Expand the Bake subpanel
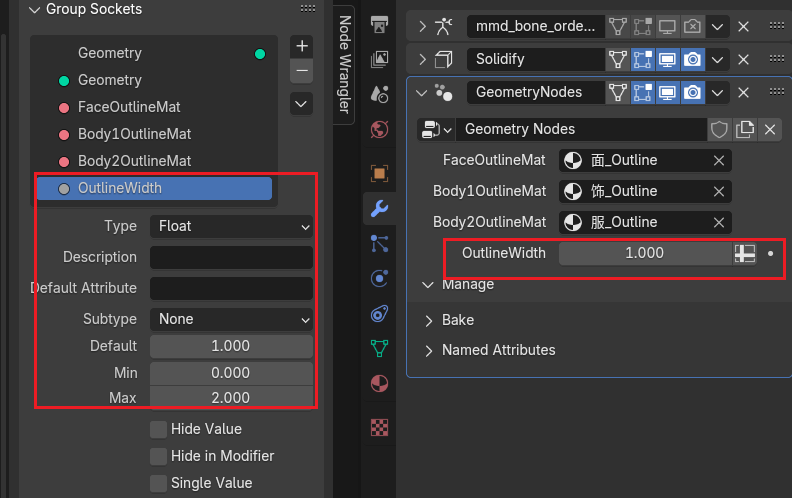792x498 pixels. [x=458, y=320]
